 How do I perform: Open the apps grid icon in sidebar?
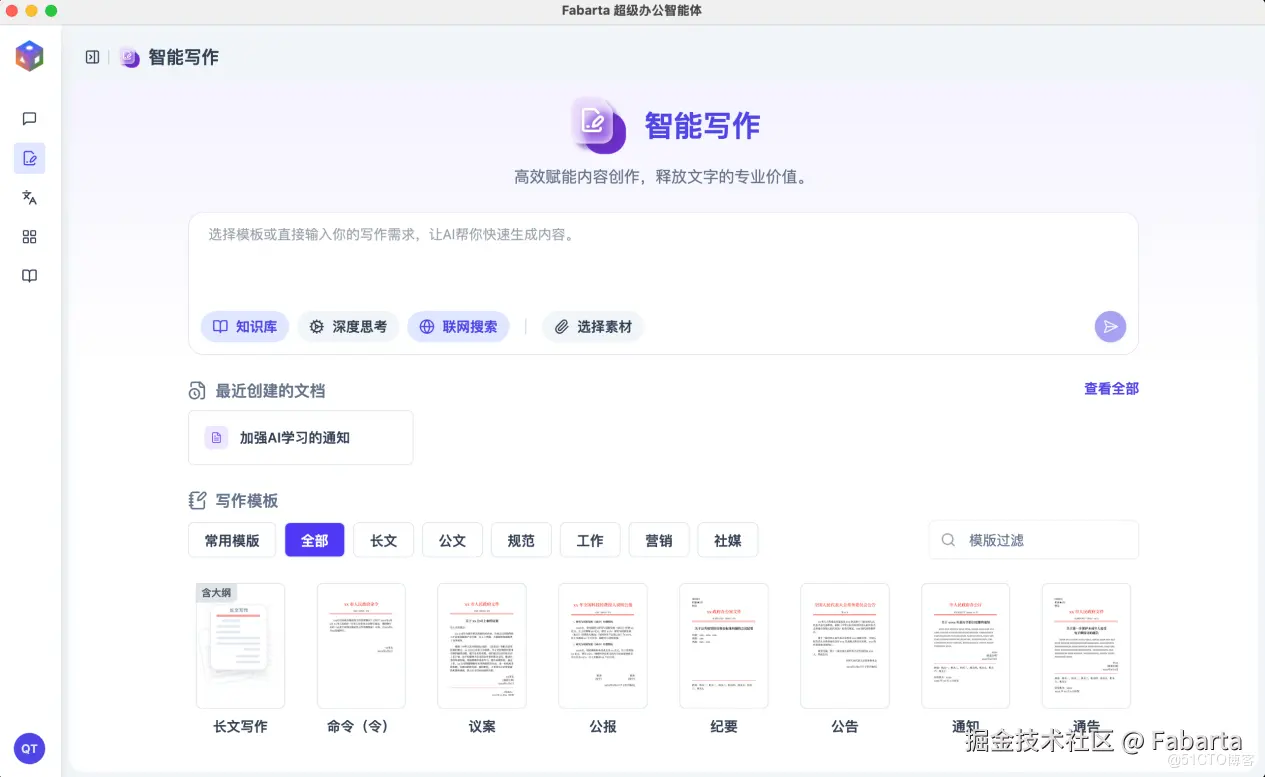(29, 236)
